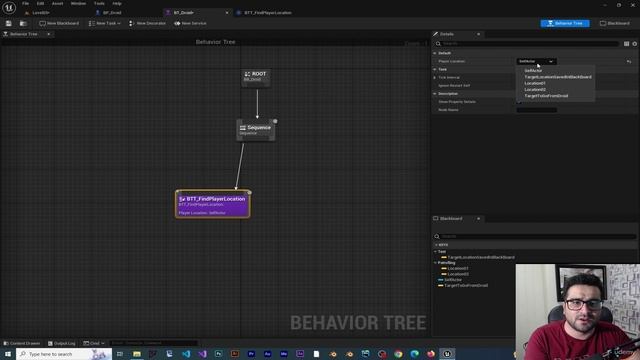
Task: Click the Details panel search field
Action: pyautogui.click(x=527, y=44)
